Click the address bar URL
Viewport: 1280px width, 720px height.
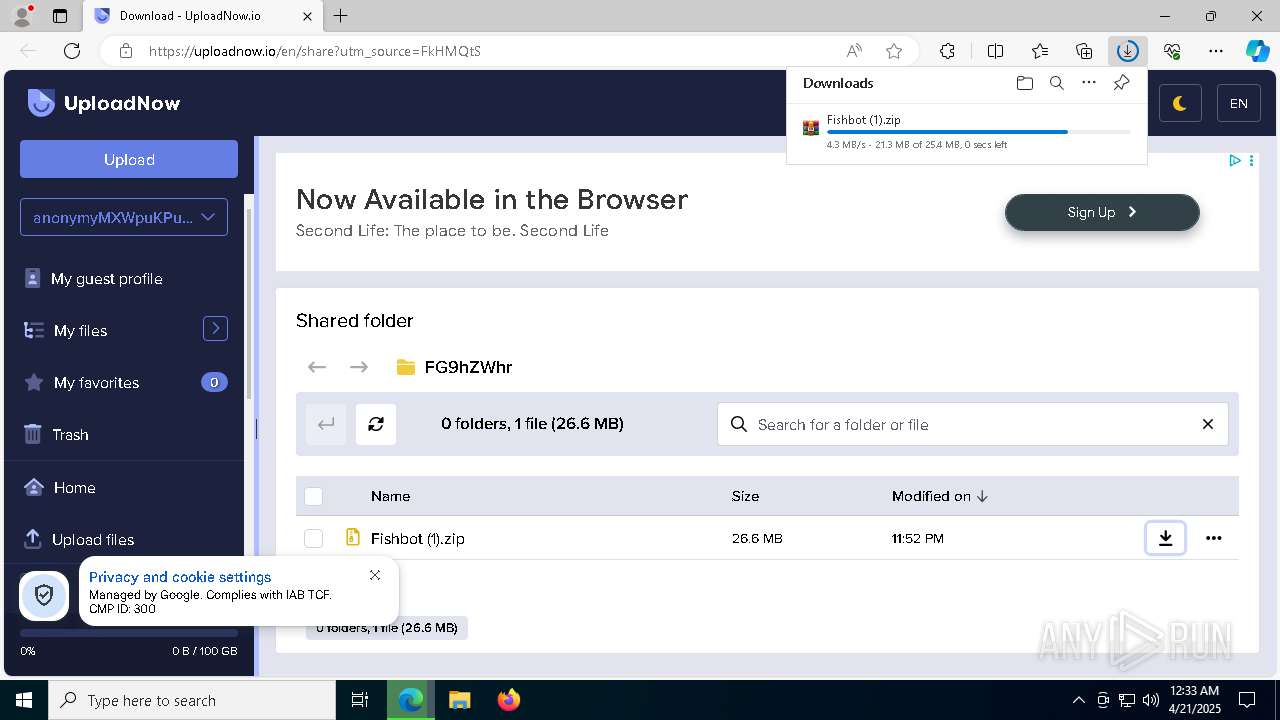pyautogui.click(x=315, y=51)
